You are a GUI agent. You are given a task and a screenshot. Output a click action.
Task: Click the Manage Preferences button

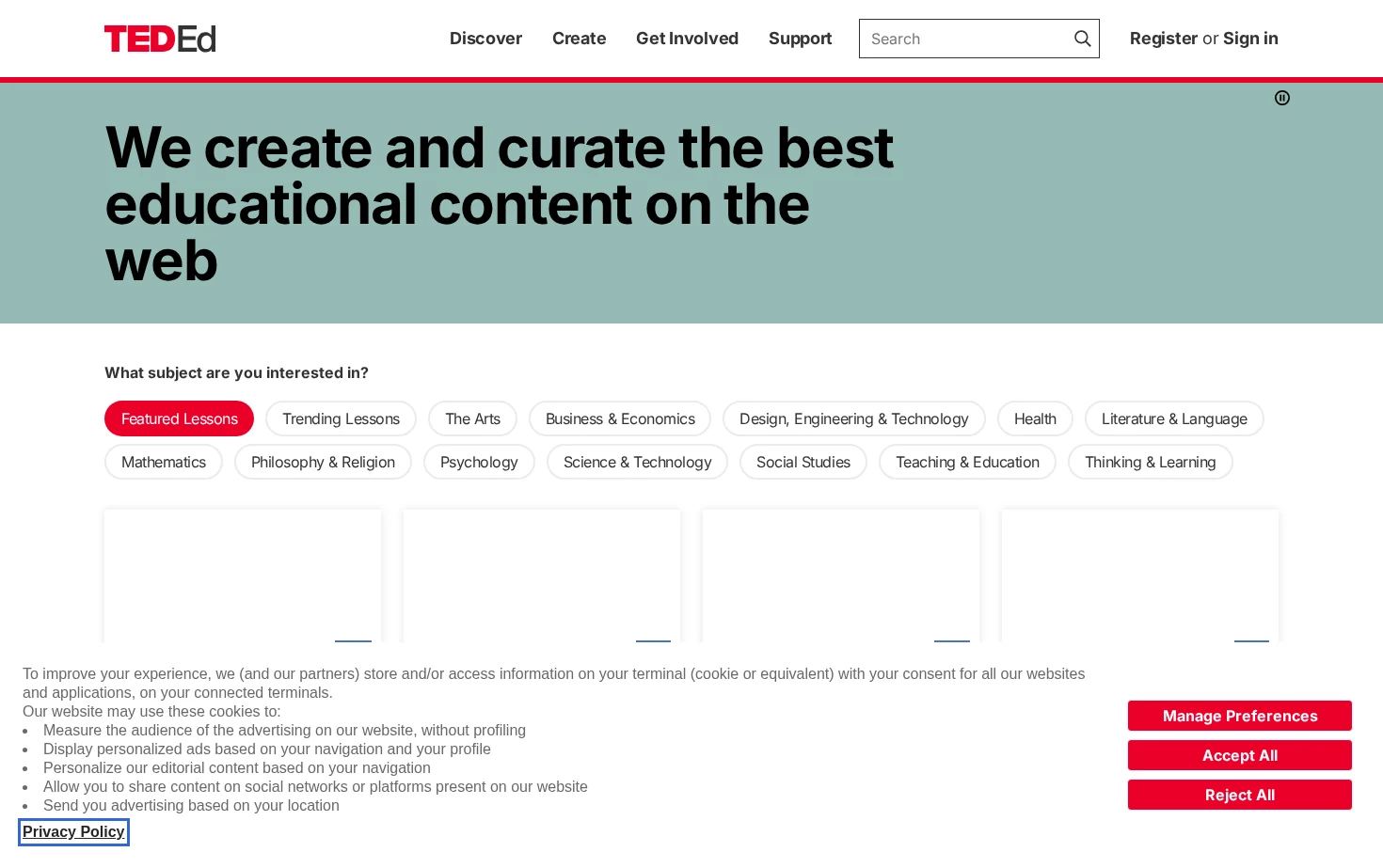click(x=1240, y=716)
